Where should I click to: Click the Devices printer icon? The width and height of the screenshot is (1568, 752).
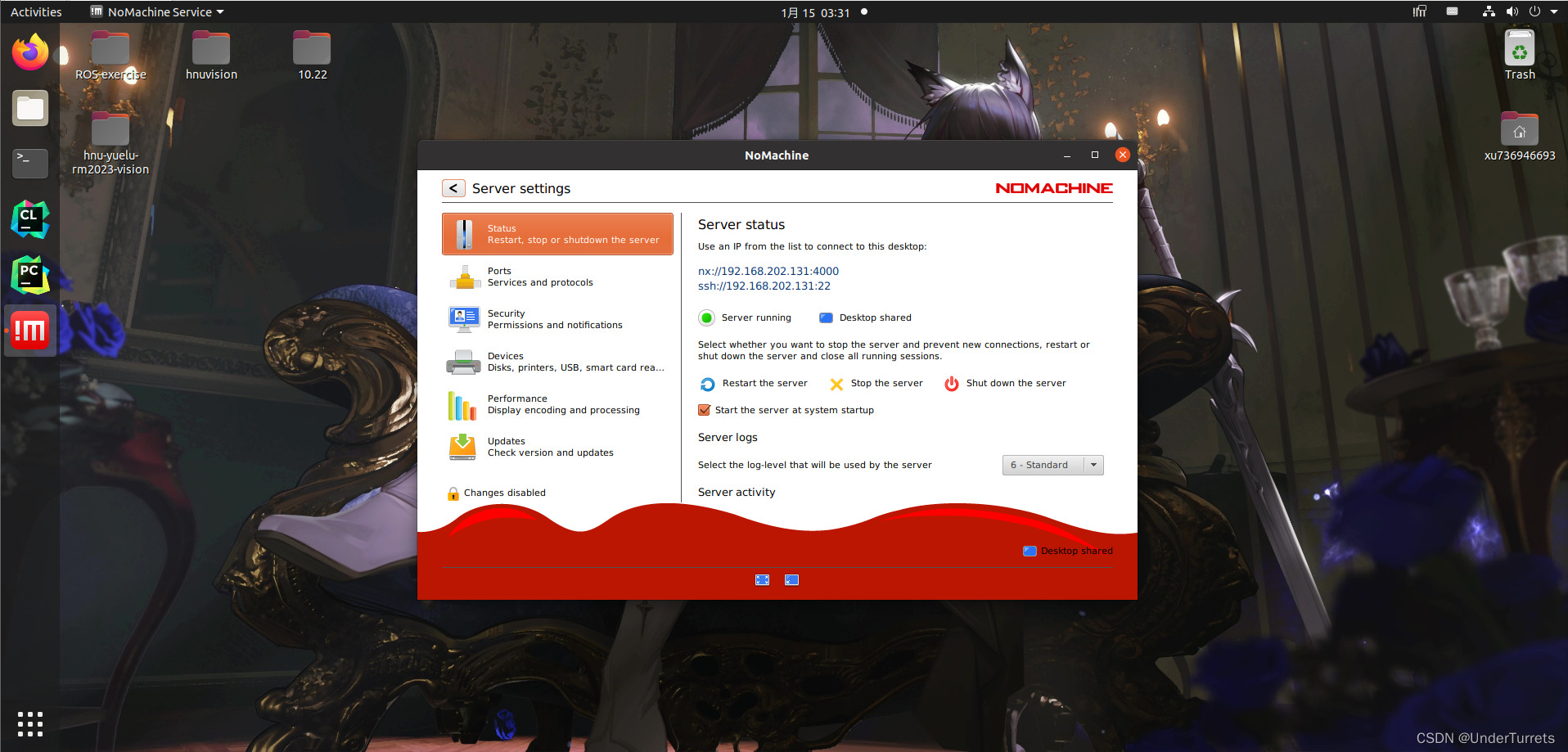point(464,362)
